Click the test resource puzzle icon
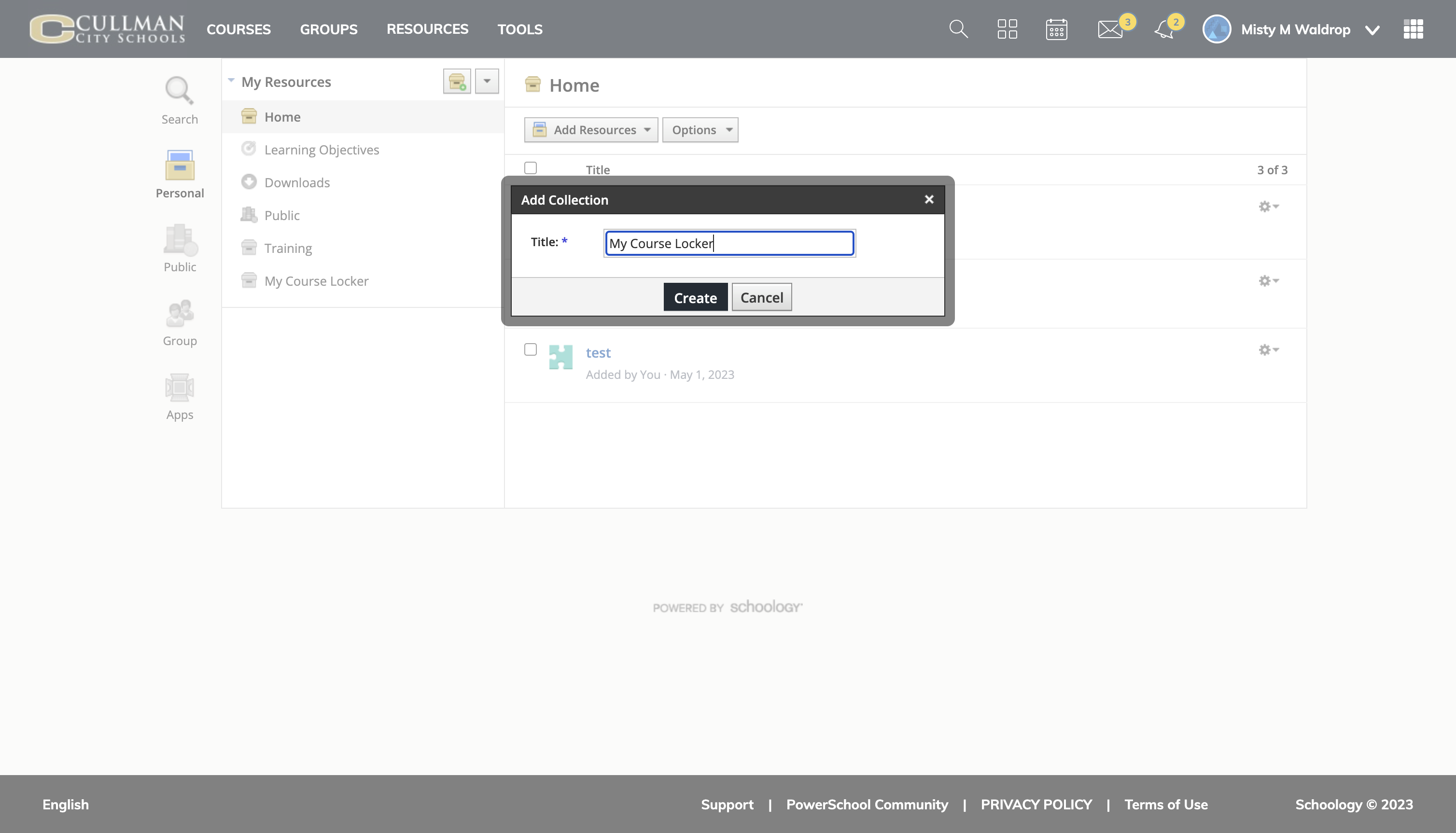The image size is (1456, 833). pyautogui.click(x=560, y=357)
